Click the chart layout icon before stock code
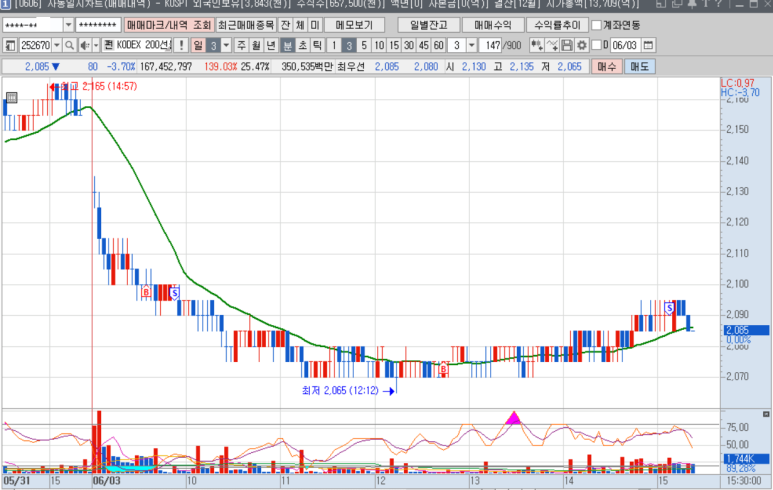This screenshot has height=490, width=773. 10,45
